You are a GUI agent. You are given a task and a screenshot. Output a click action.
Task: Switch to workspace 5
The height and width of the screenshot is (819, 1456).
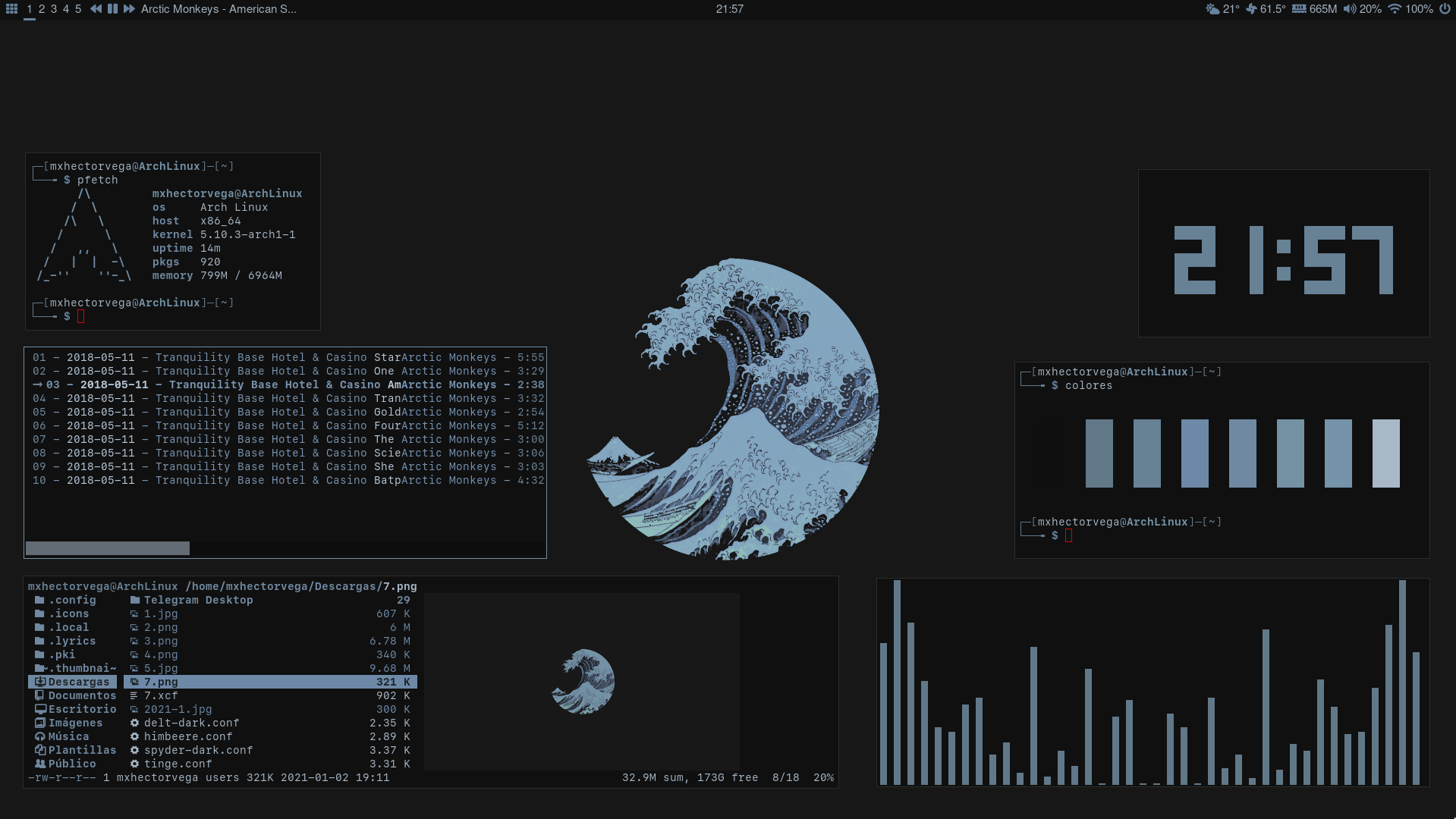pos(78,9)
